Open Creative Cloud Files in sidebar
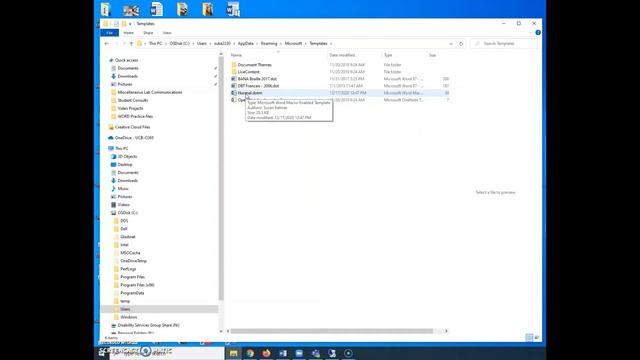Screen dimensions: 640x360 [132, 127]
